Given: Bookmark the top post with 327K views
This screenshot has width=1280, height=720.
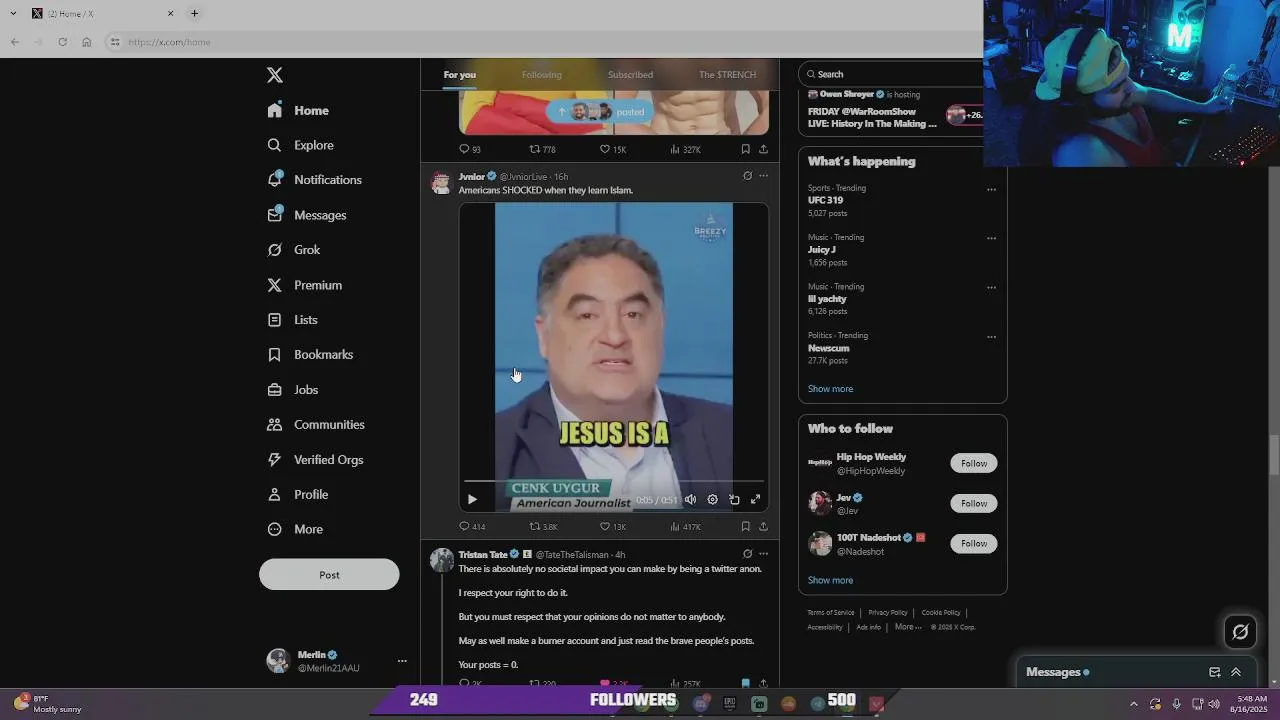Looking at the screenshot, I should [745, 149].
